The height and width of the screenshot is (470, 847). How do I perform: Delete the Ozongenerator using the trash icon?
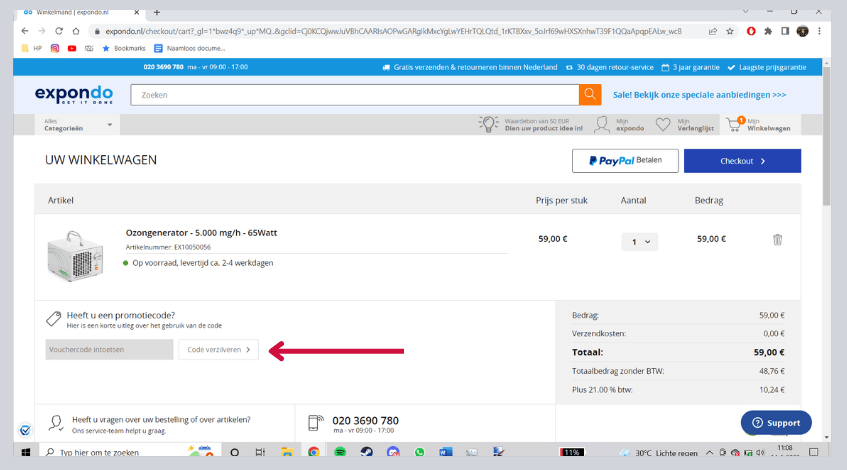coord(777,240)
